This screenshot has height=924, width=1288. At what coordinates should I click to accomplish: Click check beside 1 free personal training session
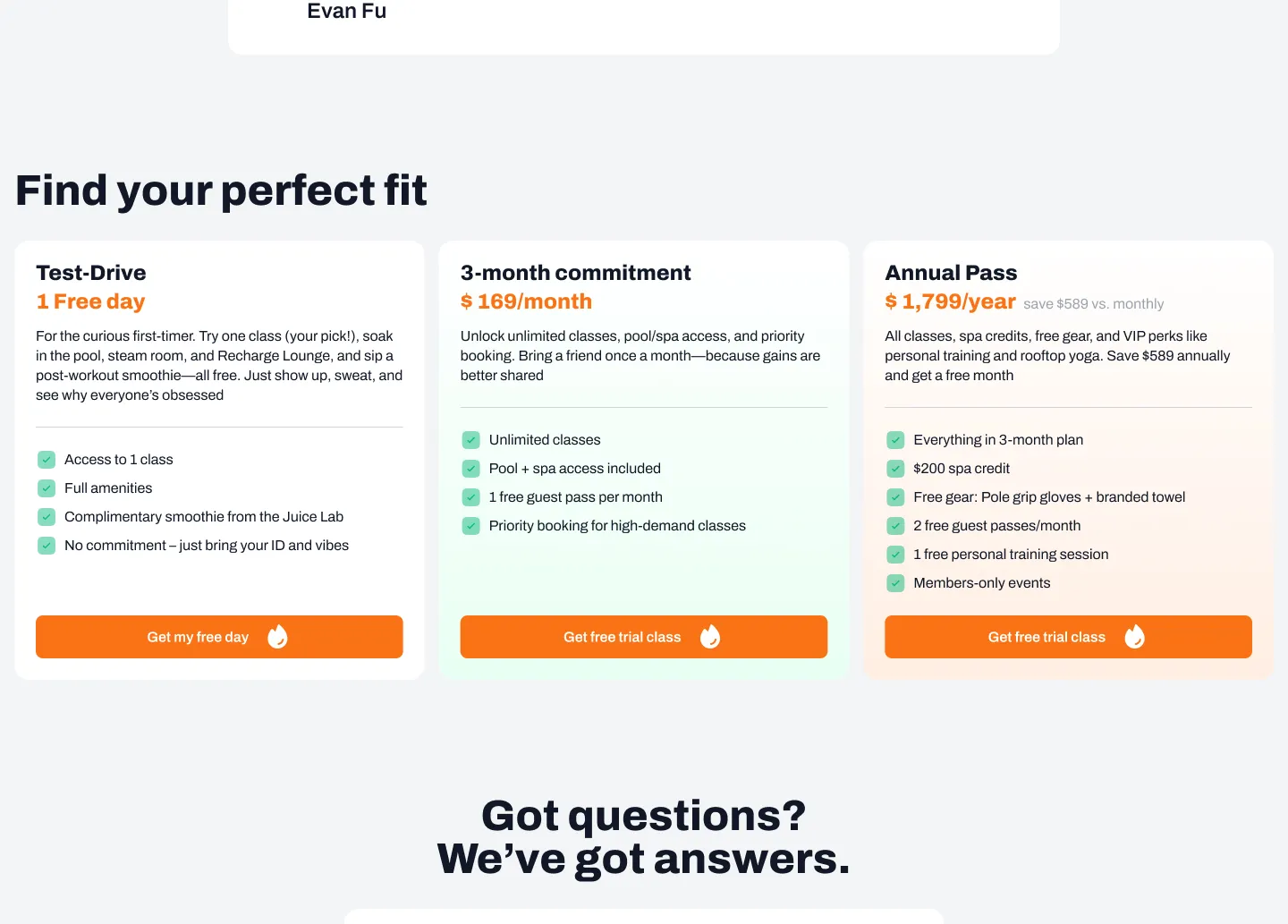point(895,555)
